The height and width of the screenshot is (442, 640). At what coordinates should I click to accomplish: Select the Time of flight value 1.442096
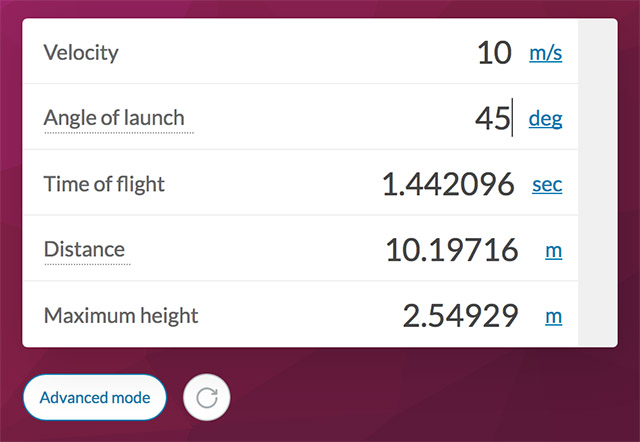[448, 184]
